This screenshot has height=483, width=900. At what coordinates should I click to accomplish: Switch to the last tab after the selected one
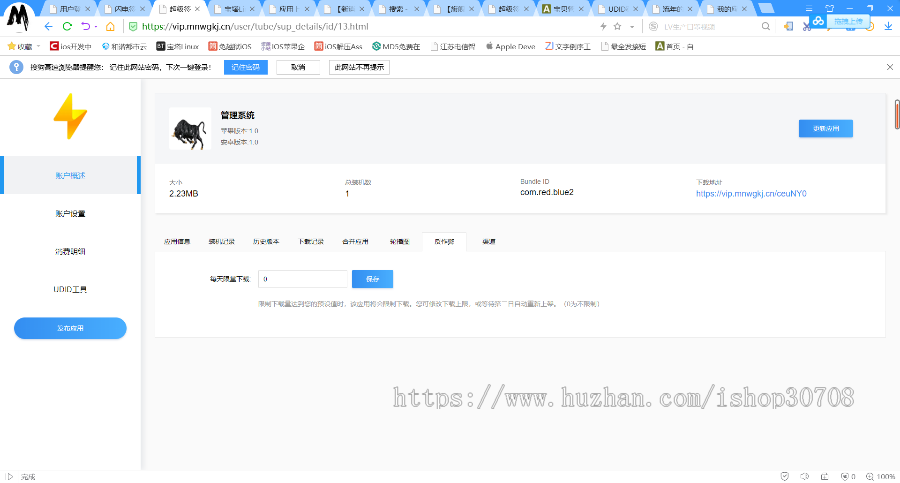point(488,242)
